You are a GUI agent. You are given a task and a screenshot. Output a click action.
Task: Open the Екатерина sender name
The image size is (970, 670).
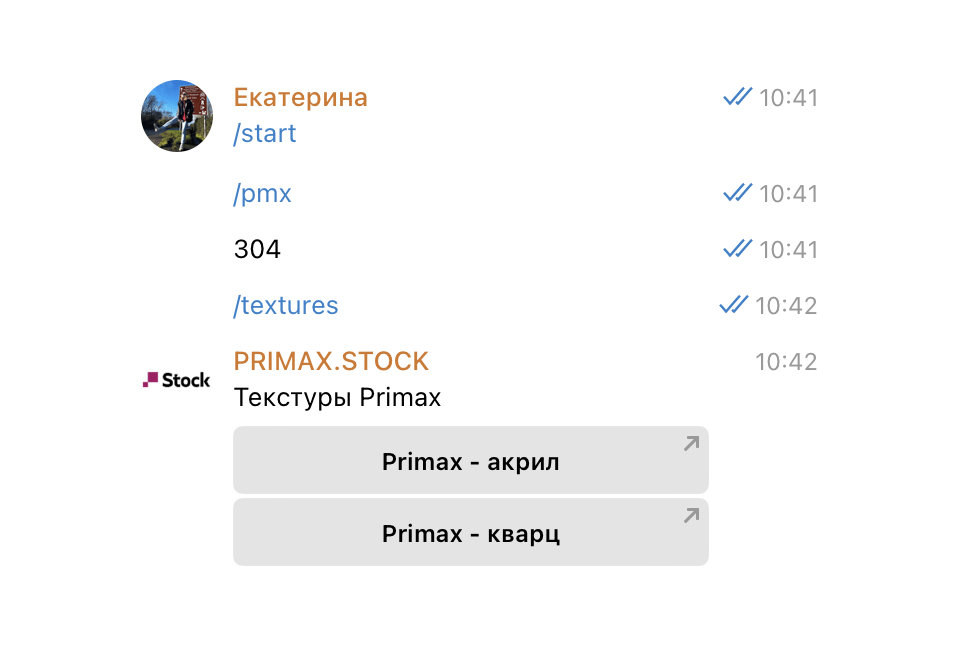point(300,97)
